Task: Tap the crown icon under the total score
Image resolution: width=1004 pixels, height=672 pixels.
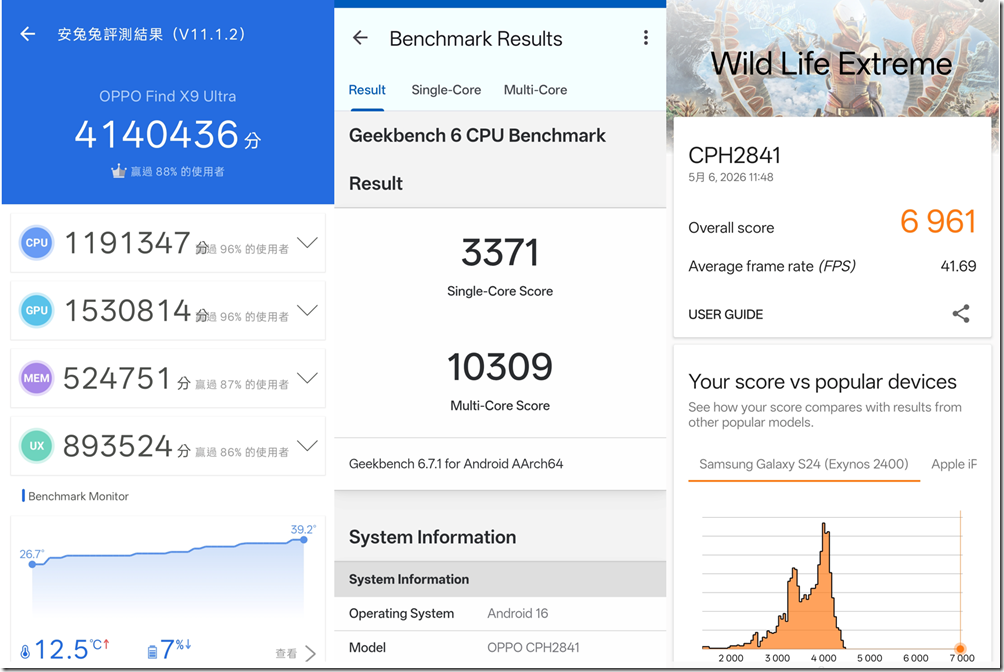Action: [118, 171]
